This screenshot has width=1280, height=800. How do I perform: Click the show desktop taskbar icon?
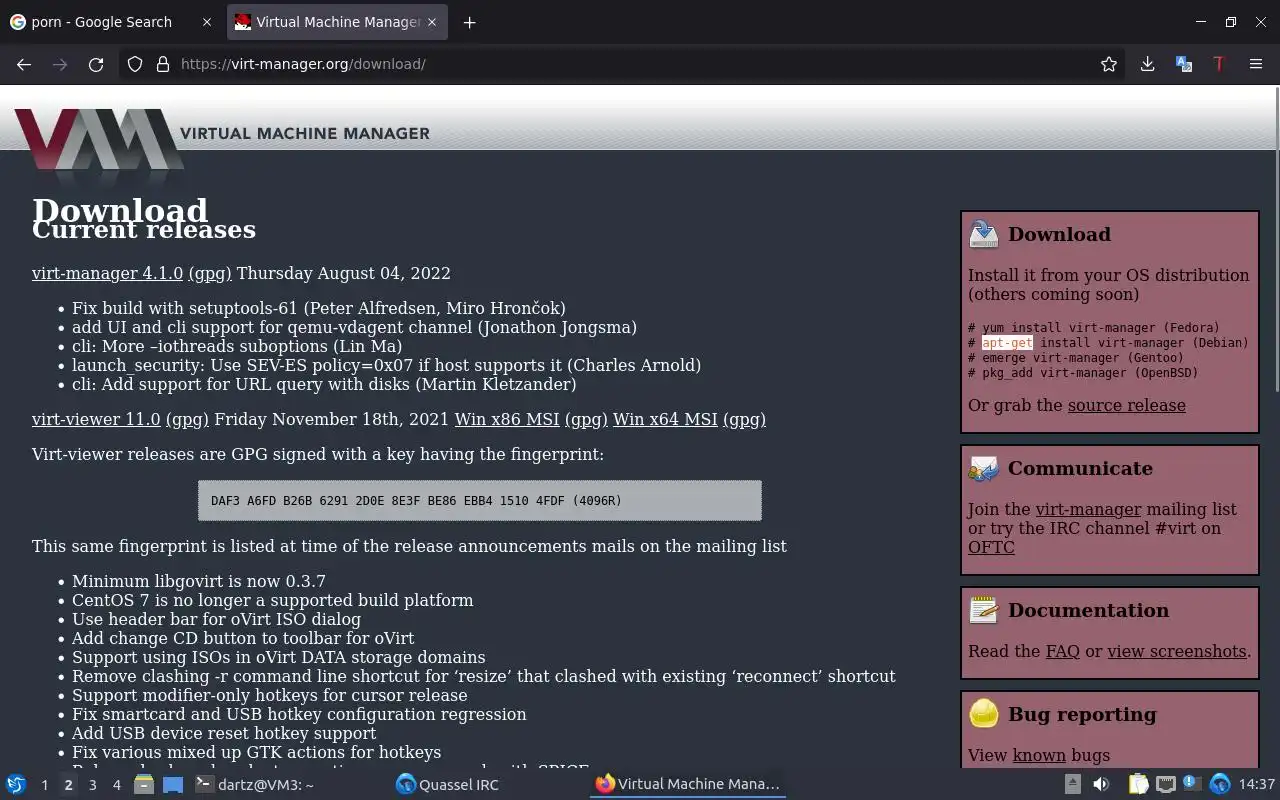[172, 784]
